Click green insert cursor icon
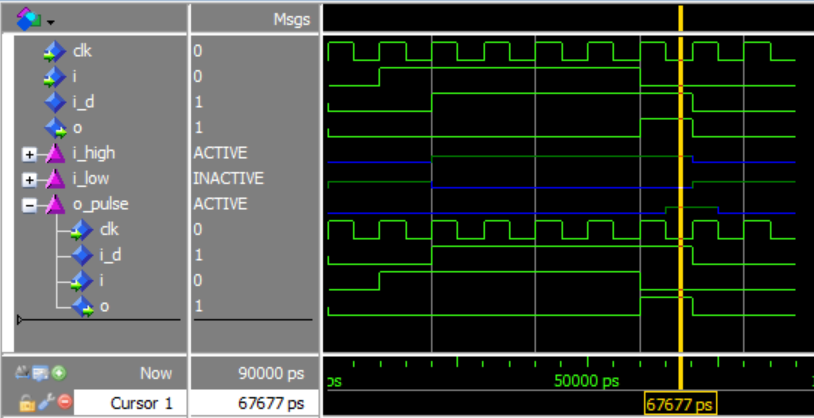The image size is (814, 418). tap(59, 372)
